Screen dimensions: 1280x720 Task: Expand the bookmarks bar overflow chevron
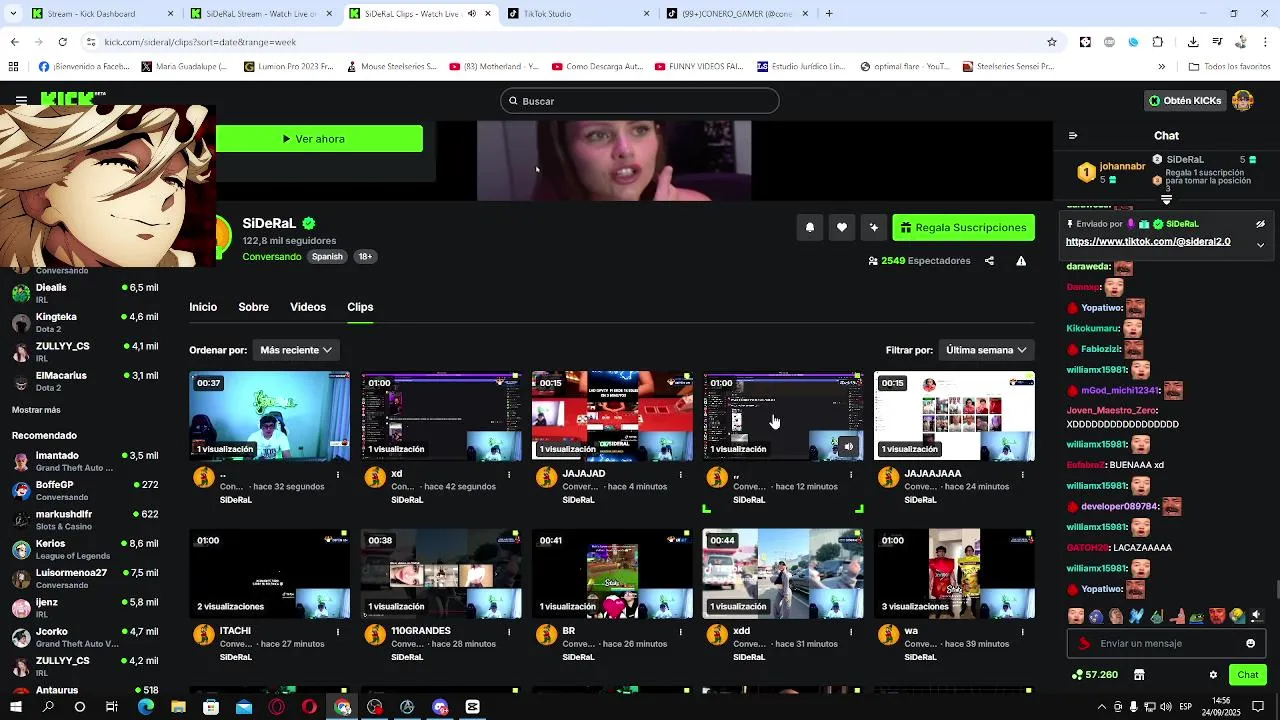[1161, 67]
